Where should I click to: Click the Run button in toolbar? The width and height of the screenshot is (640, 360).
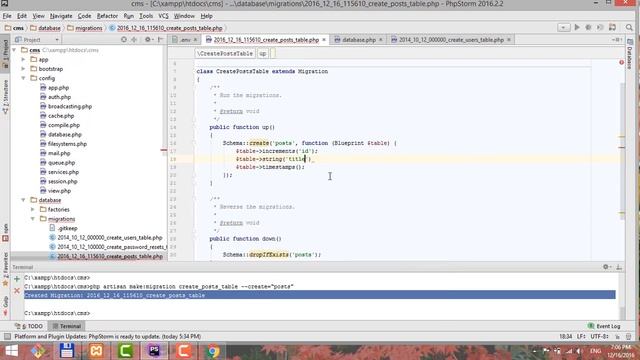click(577, 27)
